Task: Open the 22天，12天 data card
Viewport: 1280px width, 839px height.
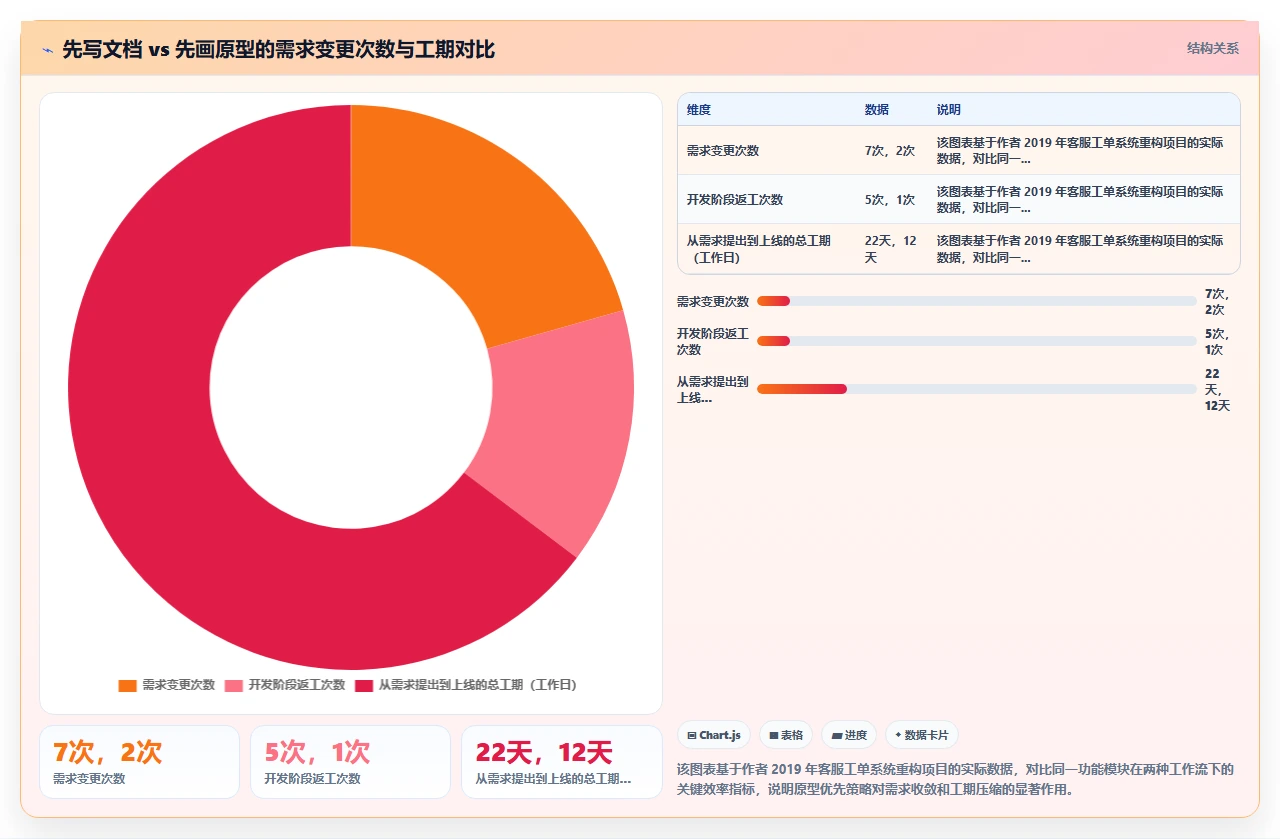Action: click(x=562, y=762)
